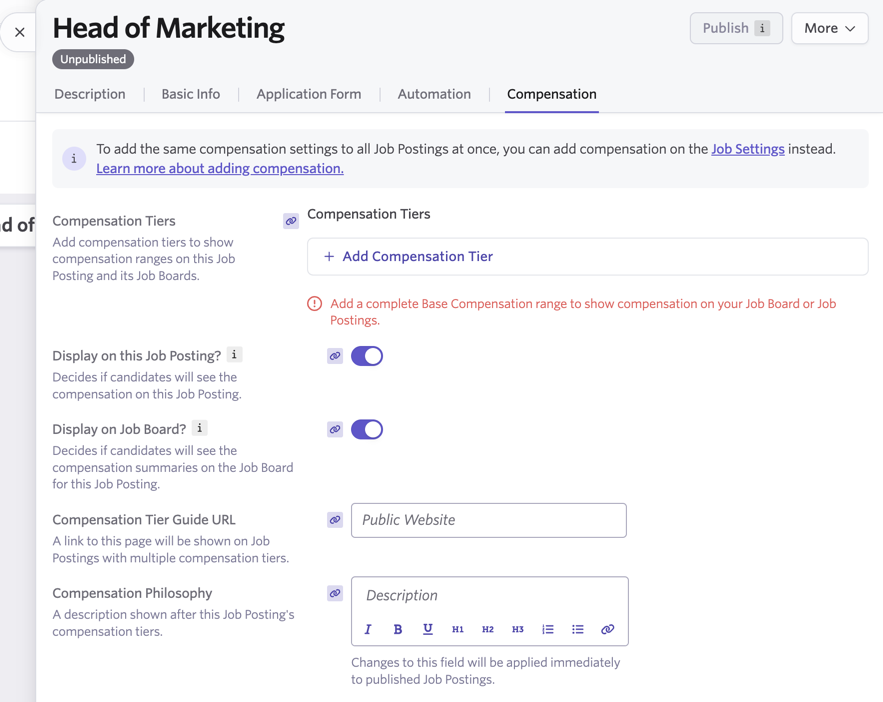Viewport: 883px width, 702px height.
Task: Click link icon for Compensation Tier Guide URL
Action: [335, 520]
